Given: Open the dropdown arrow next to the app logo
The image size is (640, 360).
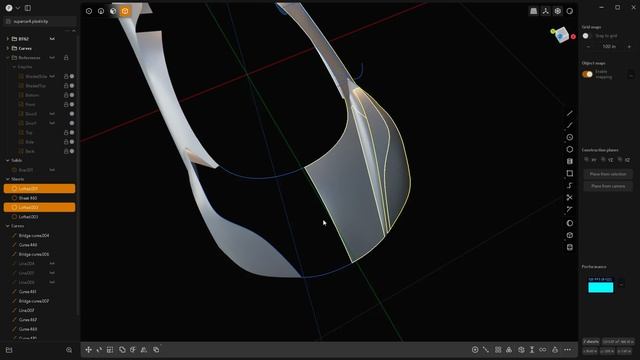Looking at the screenshot, I should click(18, 8).
